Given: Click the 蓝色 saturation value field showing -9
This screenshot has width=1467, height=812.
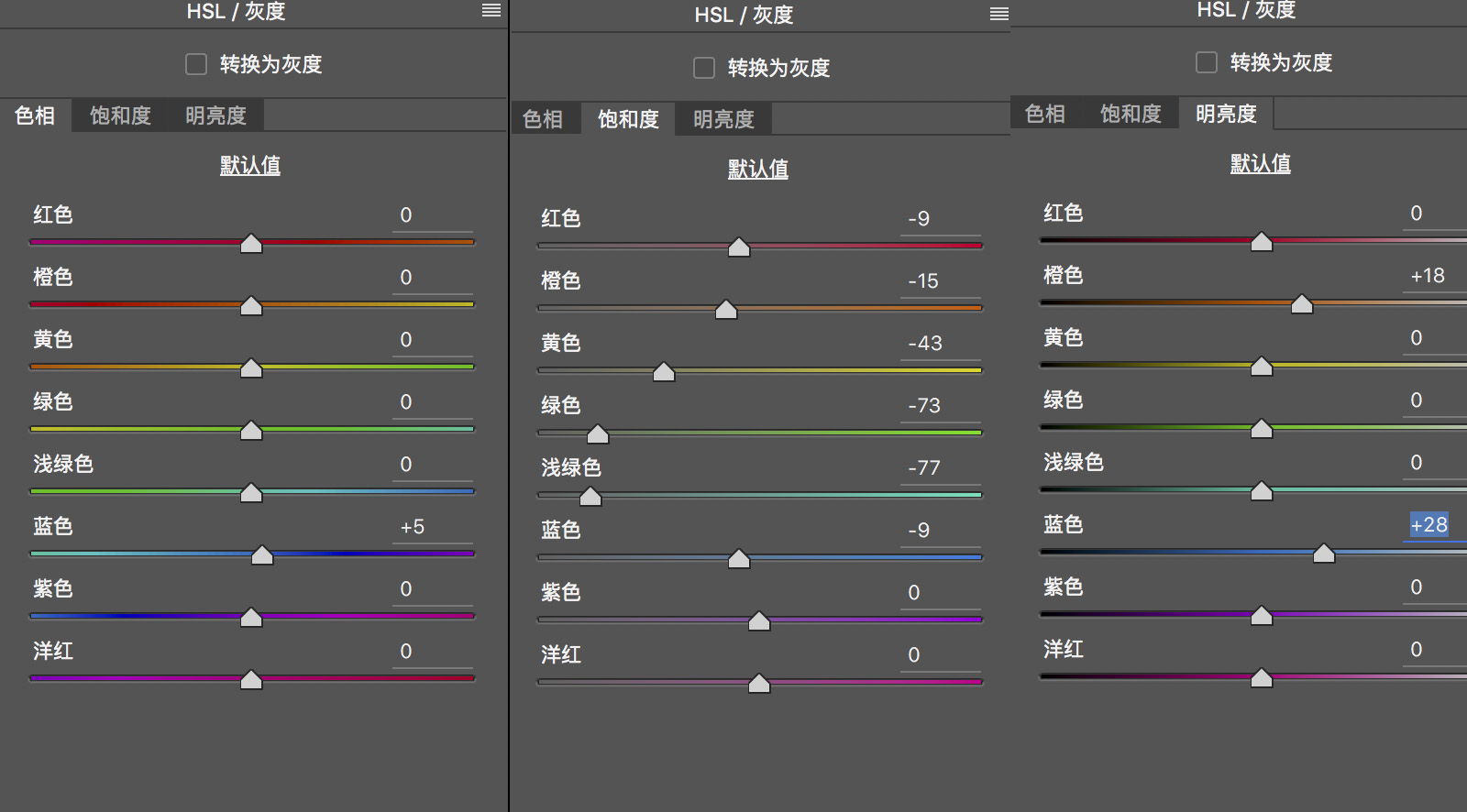Looking at the screenshot, I should coord(941,531).
